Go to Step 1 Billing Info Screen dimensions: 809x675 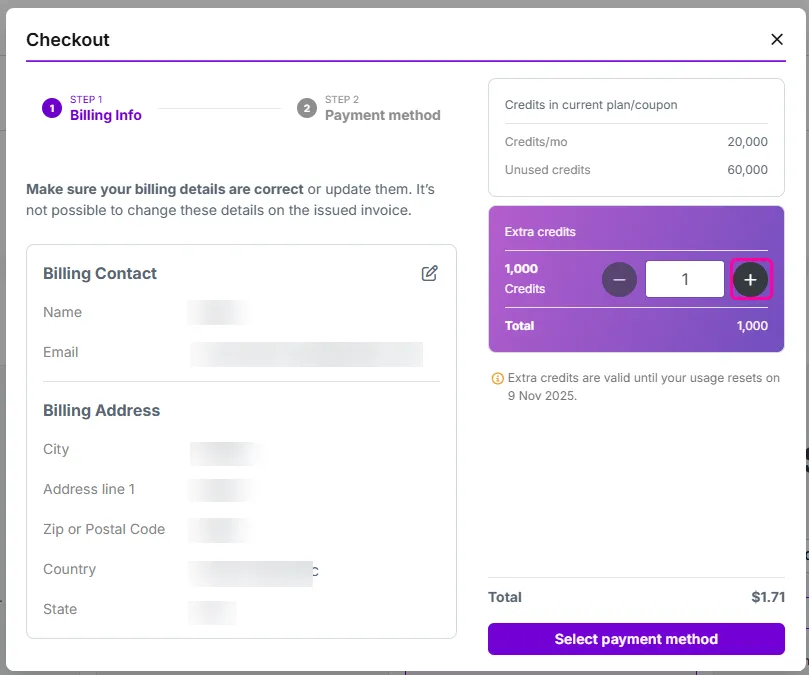pos(92,108)
